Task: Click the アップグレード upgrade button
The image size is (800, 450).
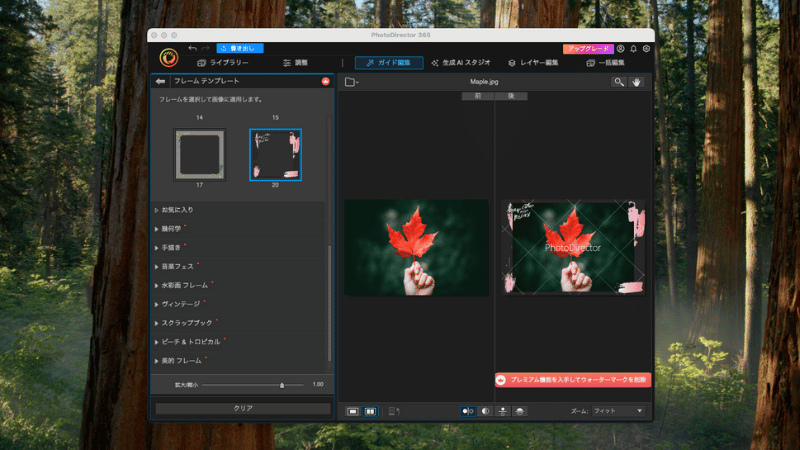Action: pos(588,48)
